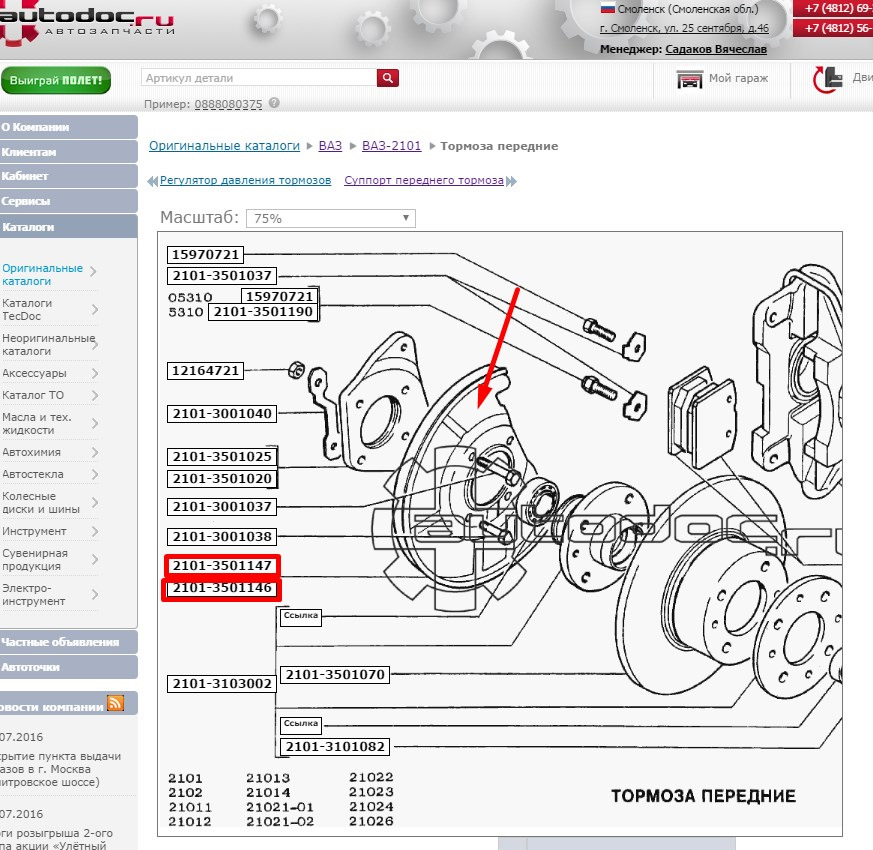Click the next section double-arrow icon

(x=511, y=181)
